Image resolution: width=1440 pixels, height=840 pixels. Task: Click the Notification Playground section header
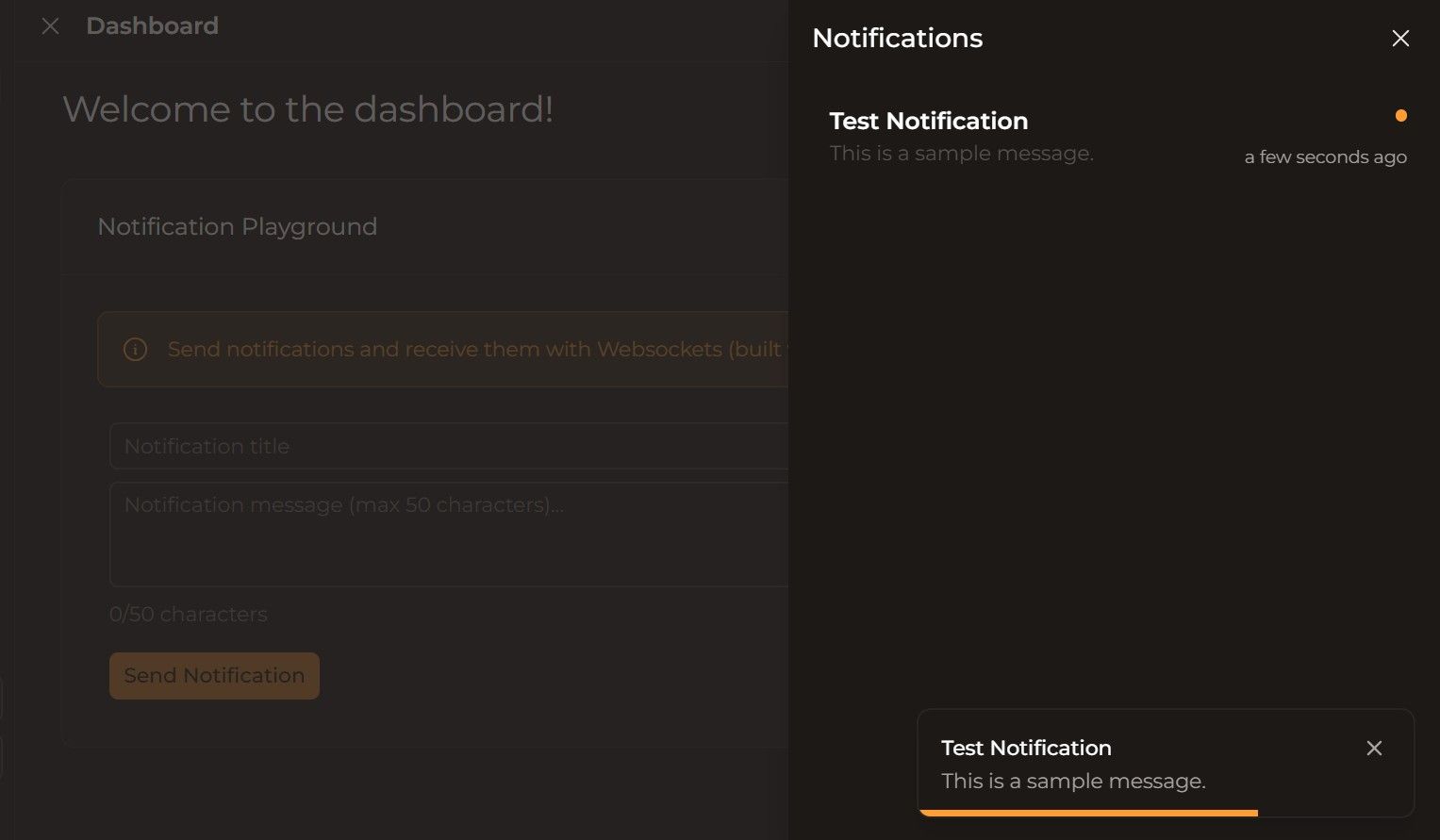(x=237, y=226)
